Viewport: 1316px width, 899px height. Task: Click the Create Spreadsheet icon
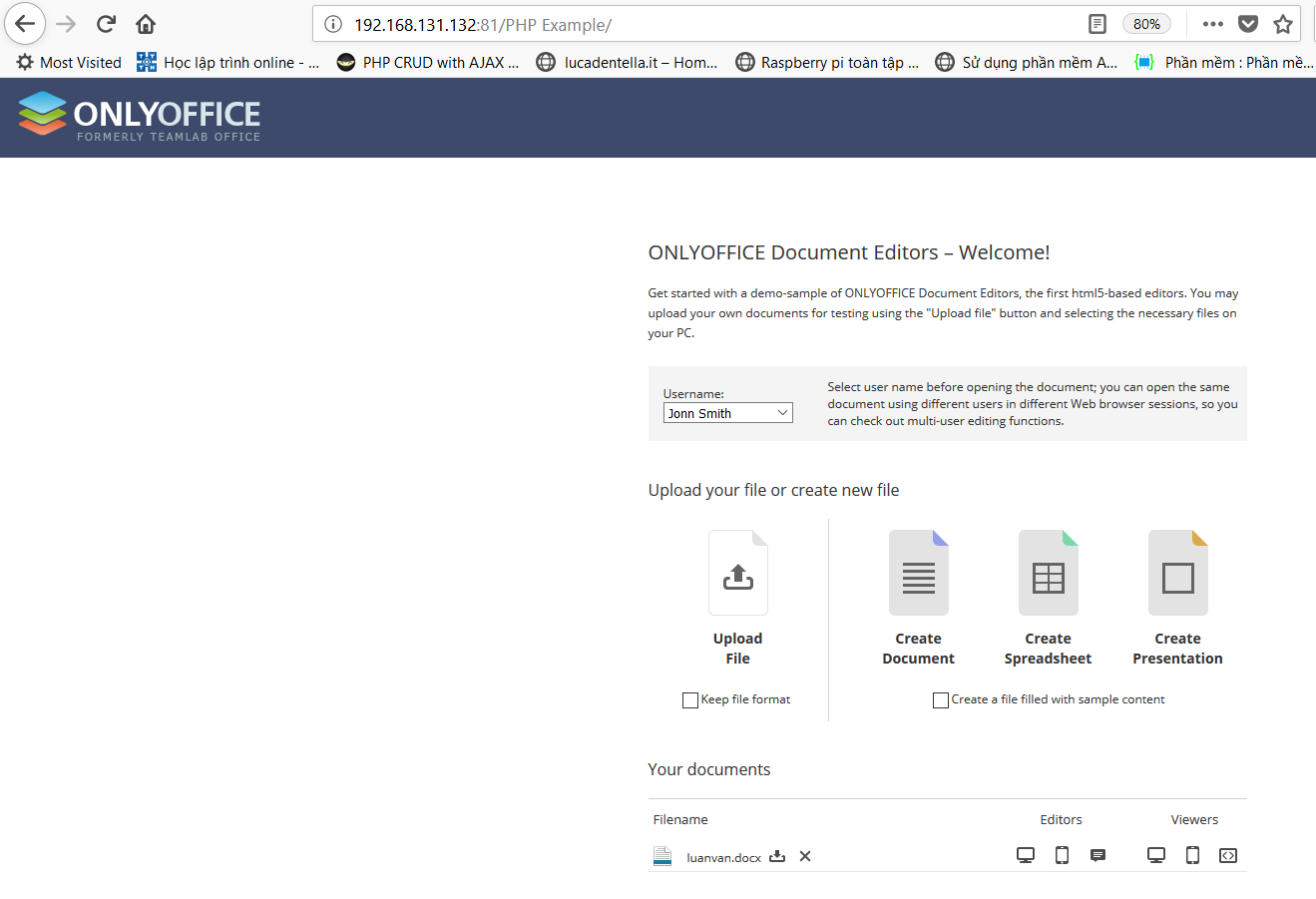point(1048,573)
